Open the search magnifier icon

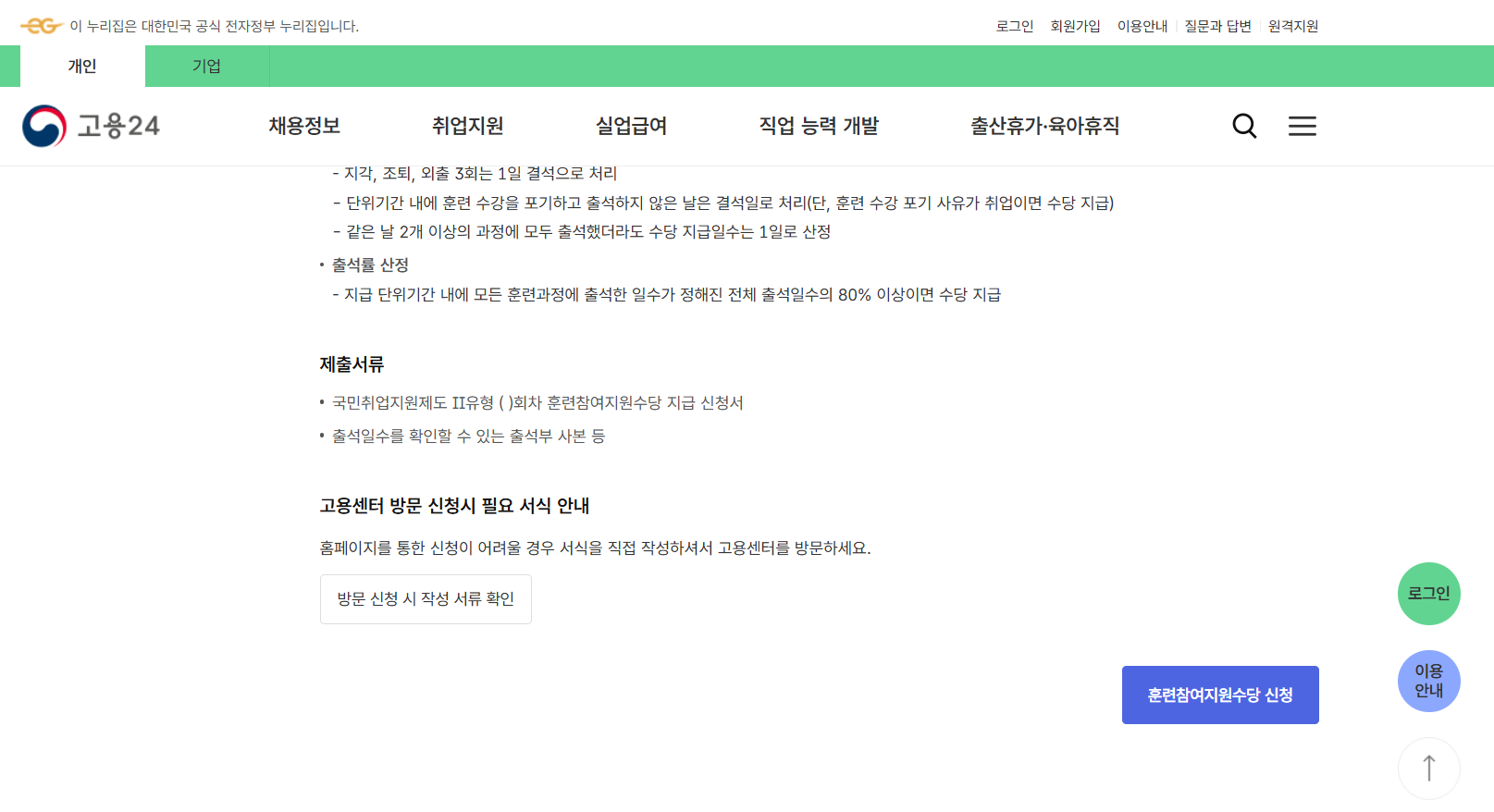tap(1244, 126)
